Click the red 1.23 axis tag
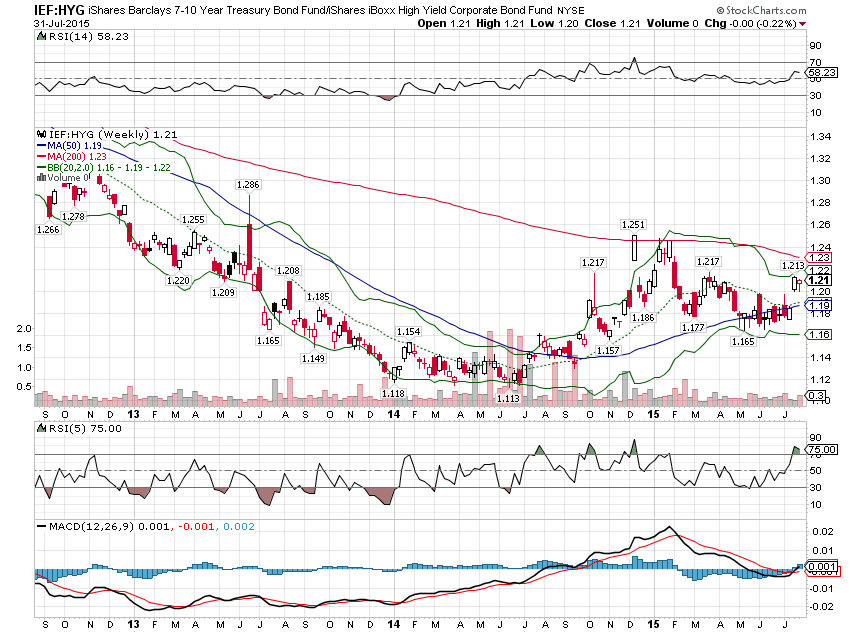850x633 pixels. click(x=820, y=257)
